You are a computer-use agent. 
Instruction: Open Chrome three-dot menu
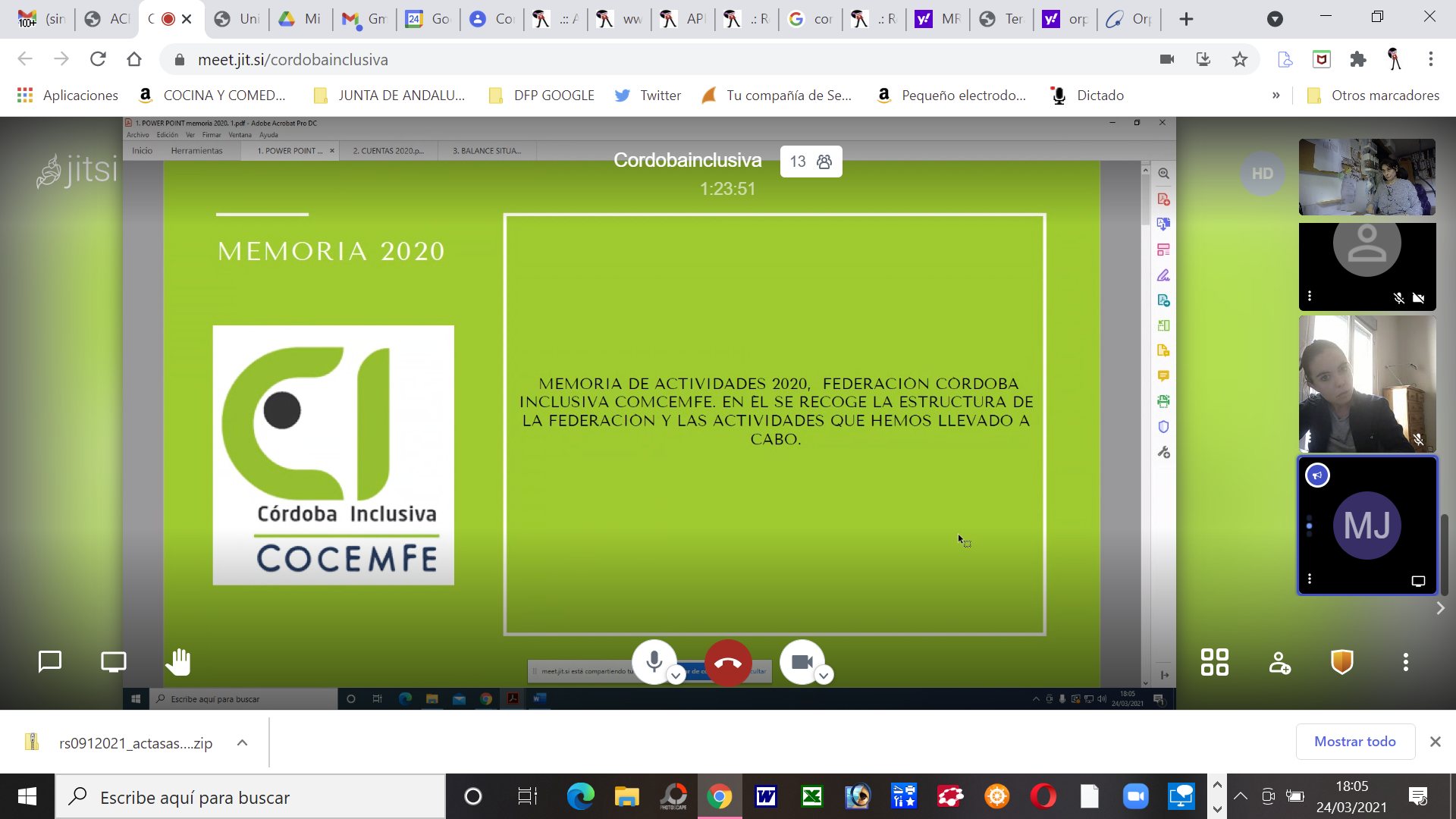click(x=1431, y=59)
